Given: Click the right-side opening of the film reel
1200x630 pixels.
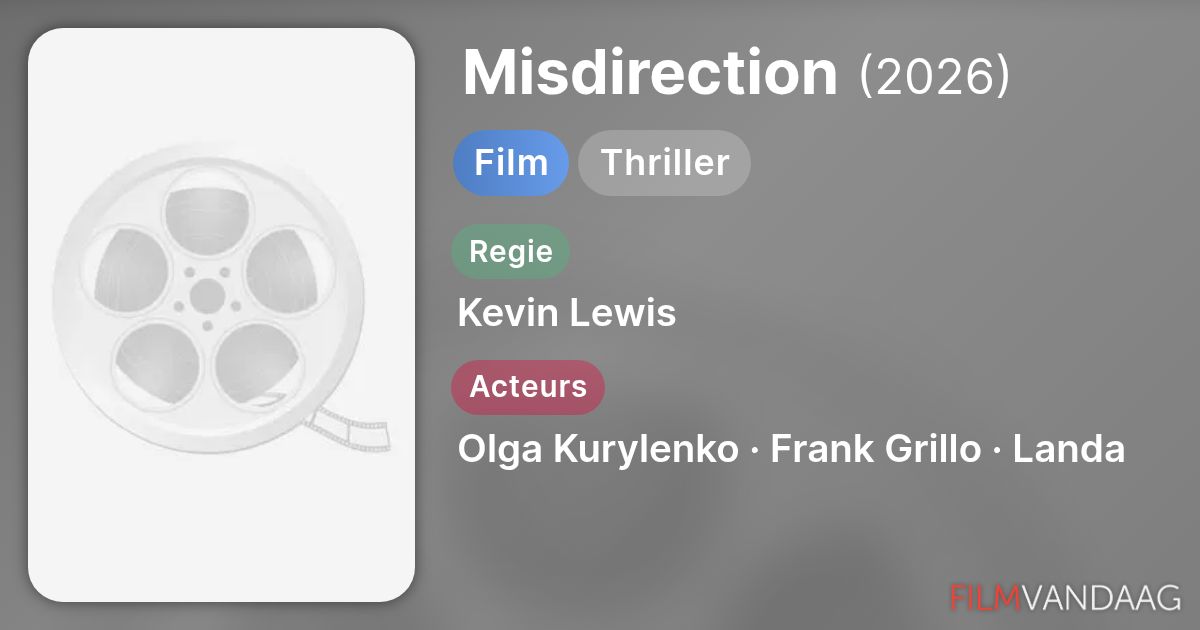Looking at the screenshot, I should coord(285,268).
